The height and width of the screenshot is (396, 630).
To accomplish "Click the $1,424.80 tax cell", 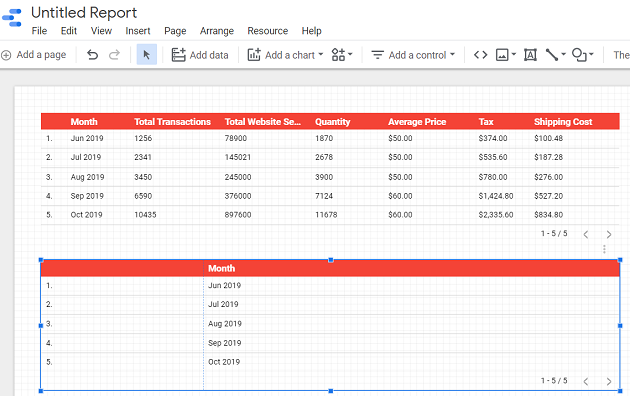I will [x=496, y=196].
